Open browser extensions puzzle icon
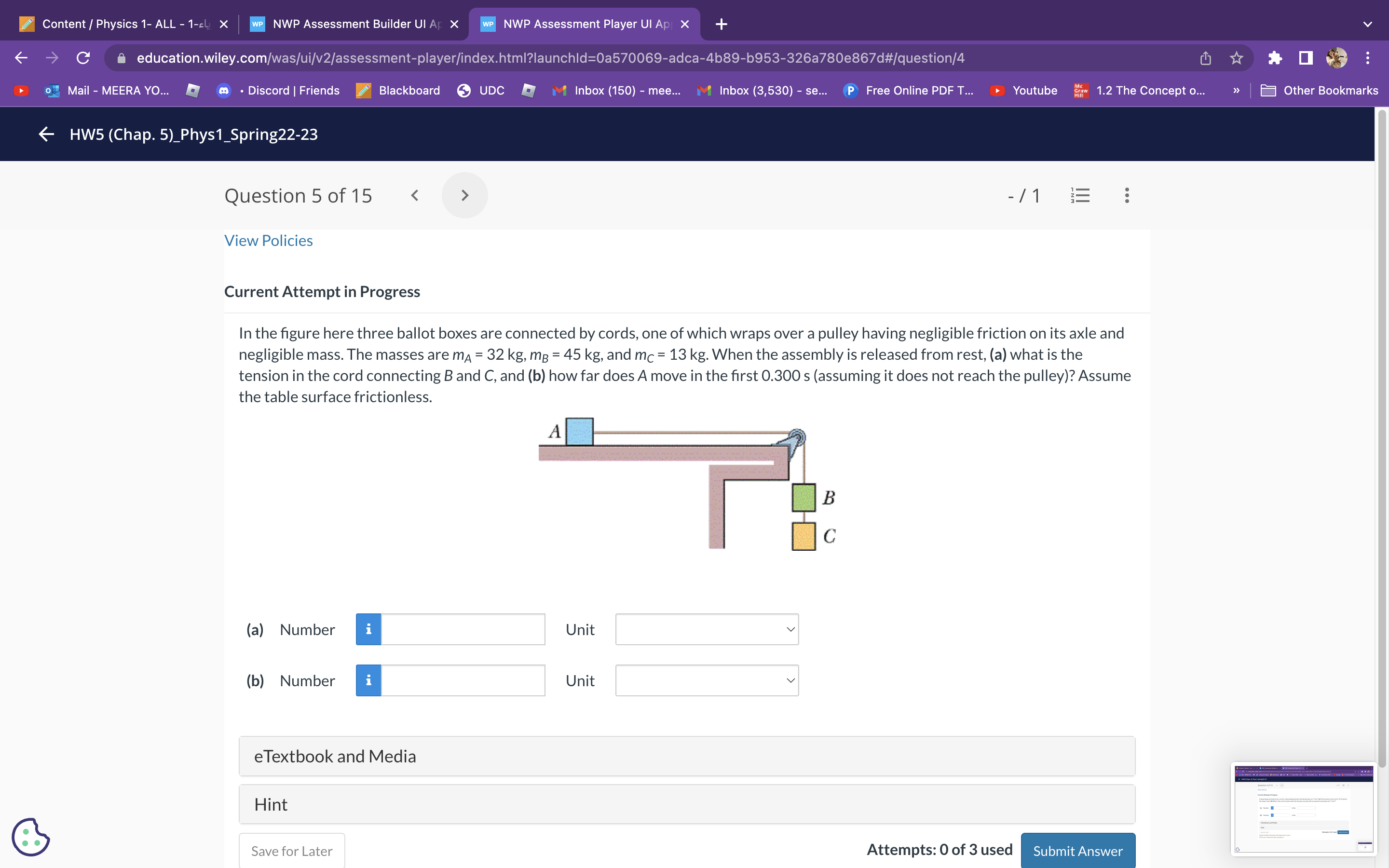1389x868 pixels. coord(1275,58)
